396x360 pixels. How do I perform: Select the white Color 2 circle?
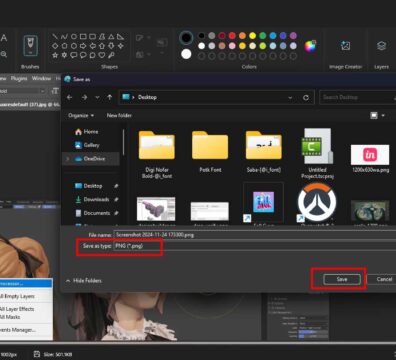pos(186,54)
